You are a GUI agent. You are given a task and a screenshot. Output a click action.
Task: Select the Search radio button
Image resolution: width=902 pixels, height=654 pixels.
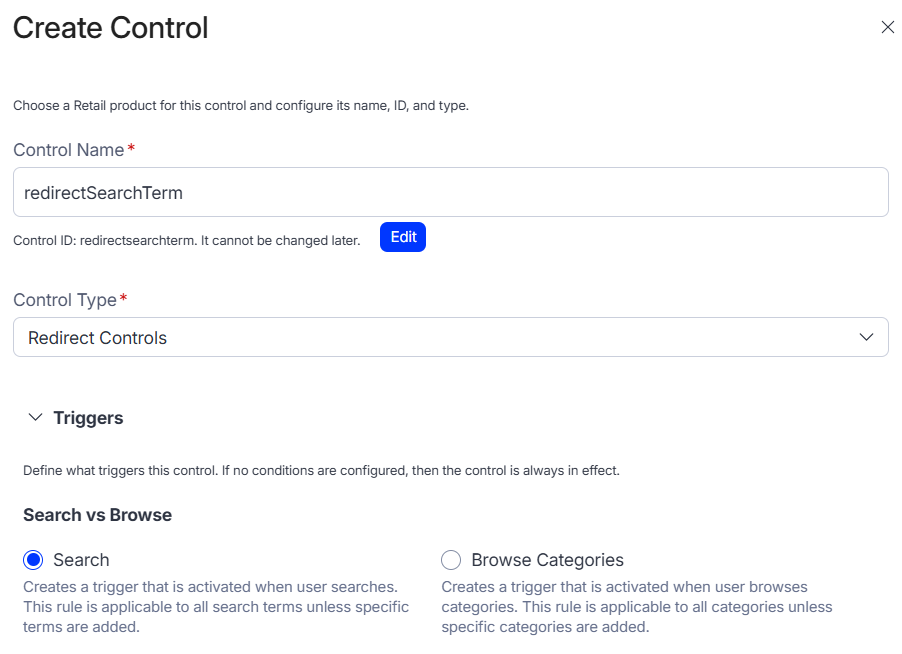click(33, 560)
